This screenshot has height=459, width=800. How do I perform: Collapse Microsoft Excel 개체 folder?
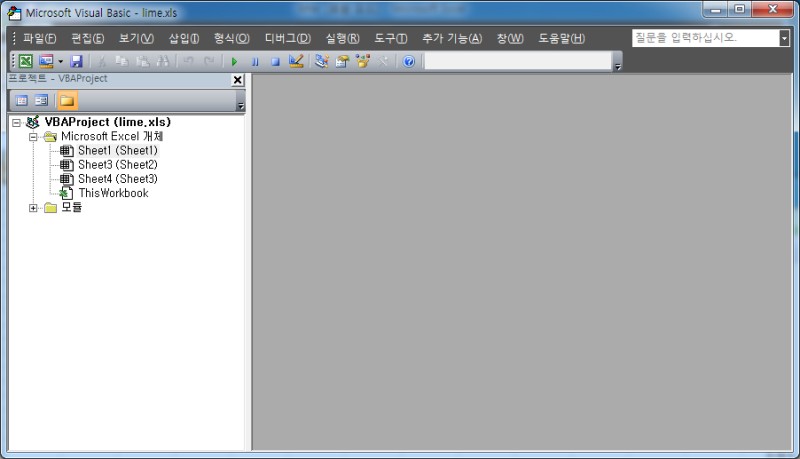(x=33, y=137)
